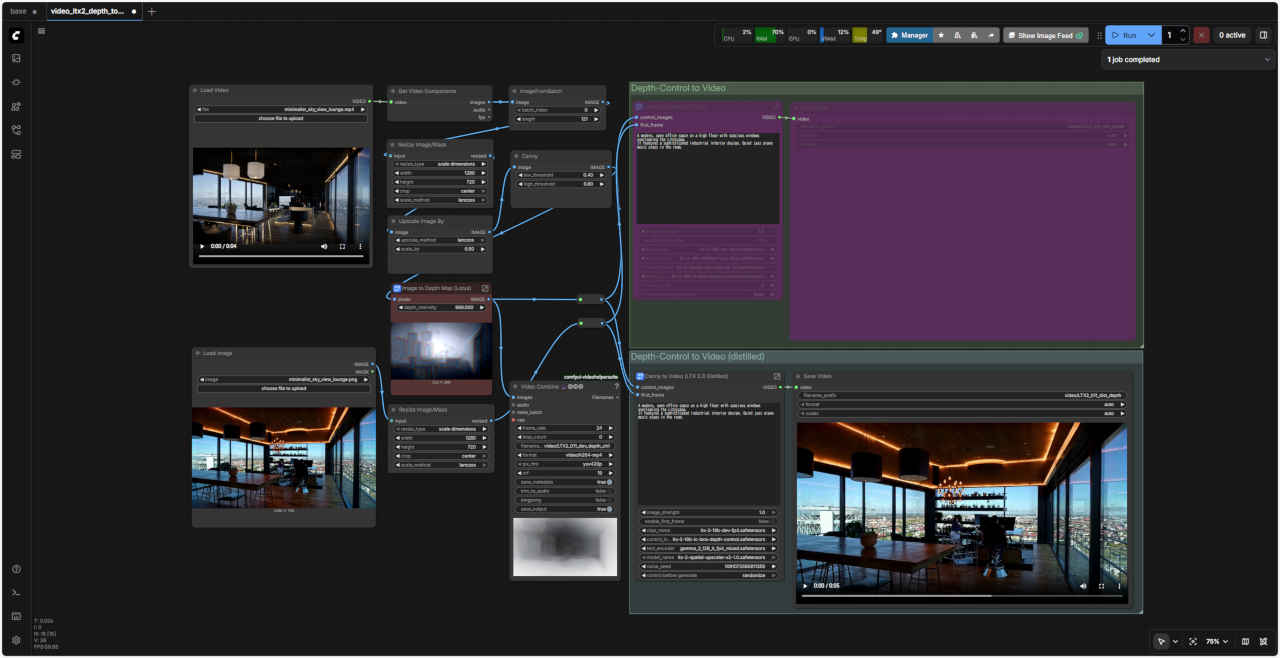The height and width of the screenshot is (658, 1280).
Task: Click the red cancel job icon
Action: pyautogui.click(x=1201, y=35)
